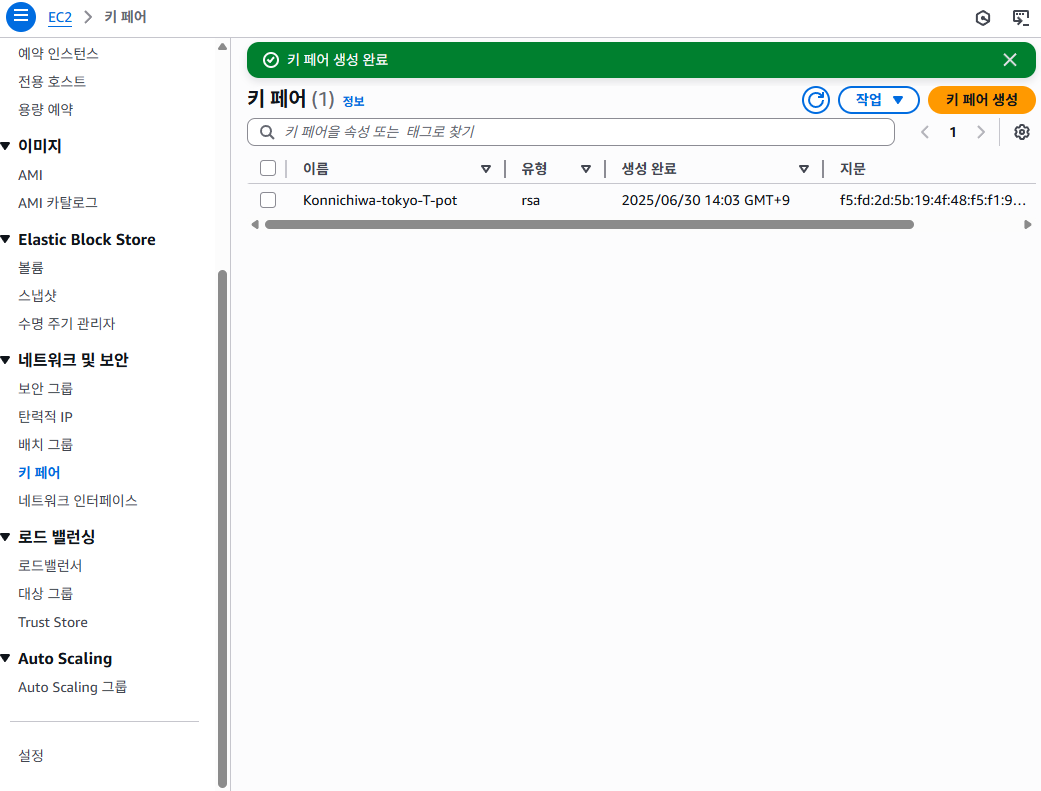1041x791 pixels.
Task: Click the fingerprint f5:fd:2d:5b cell
Action: 933,200
